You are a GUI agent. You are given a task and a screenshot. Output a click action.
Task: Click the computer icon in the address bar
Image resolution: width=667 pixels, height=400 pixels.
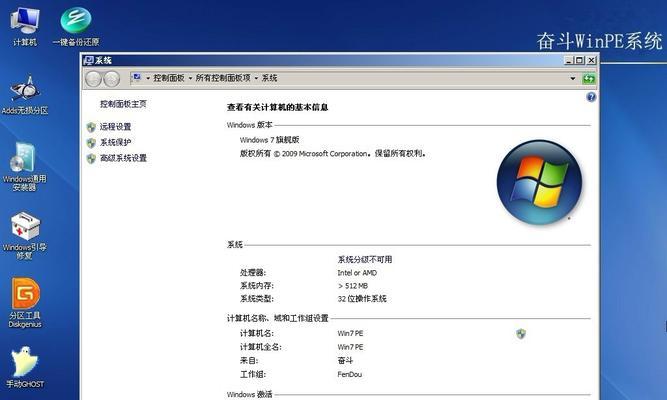pyautogui.click(x=136, y=78)
